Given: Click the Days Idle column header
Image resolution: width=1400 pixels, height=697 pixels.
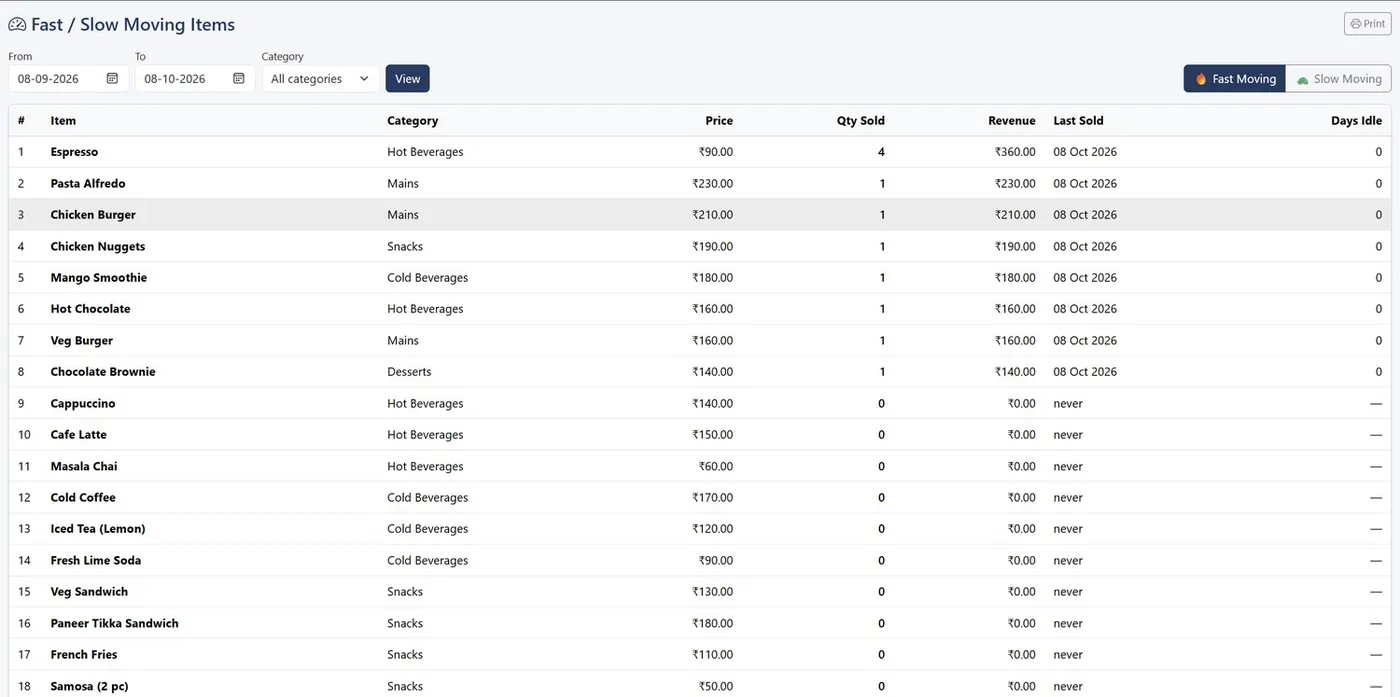Looking at the screenshot, I should (1357, 120).
